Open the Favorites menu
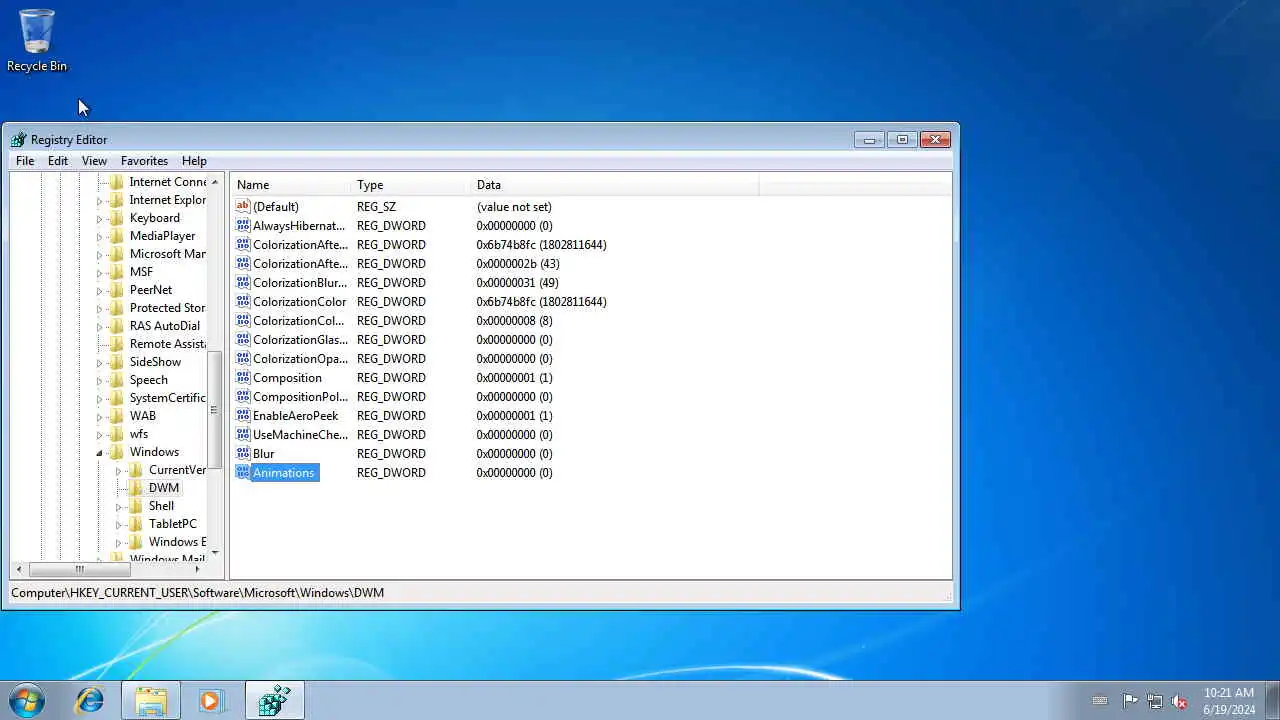 pos(144,161)
